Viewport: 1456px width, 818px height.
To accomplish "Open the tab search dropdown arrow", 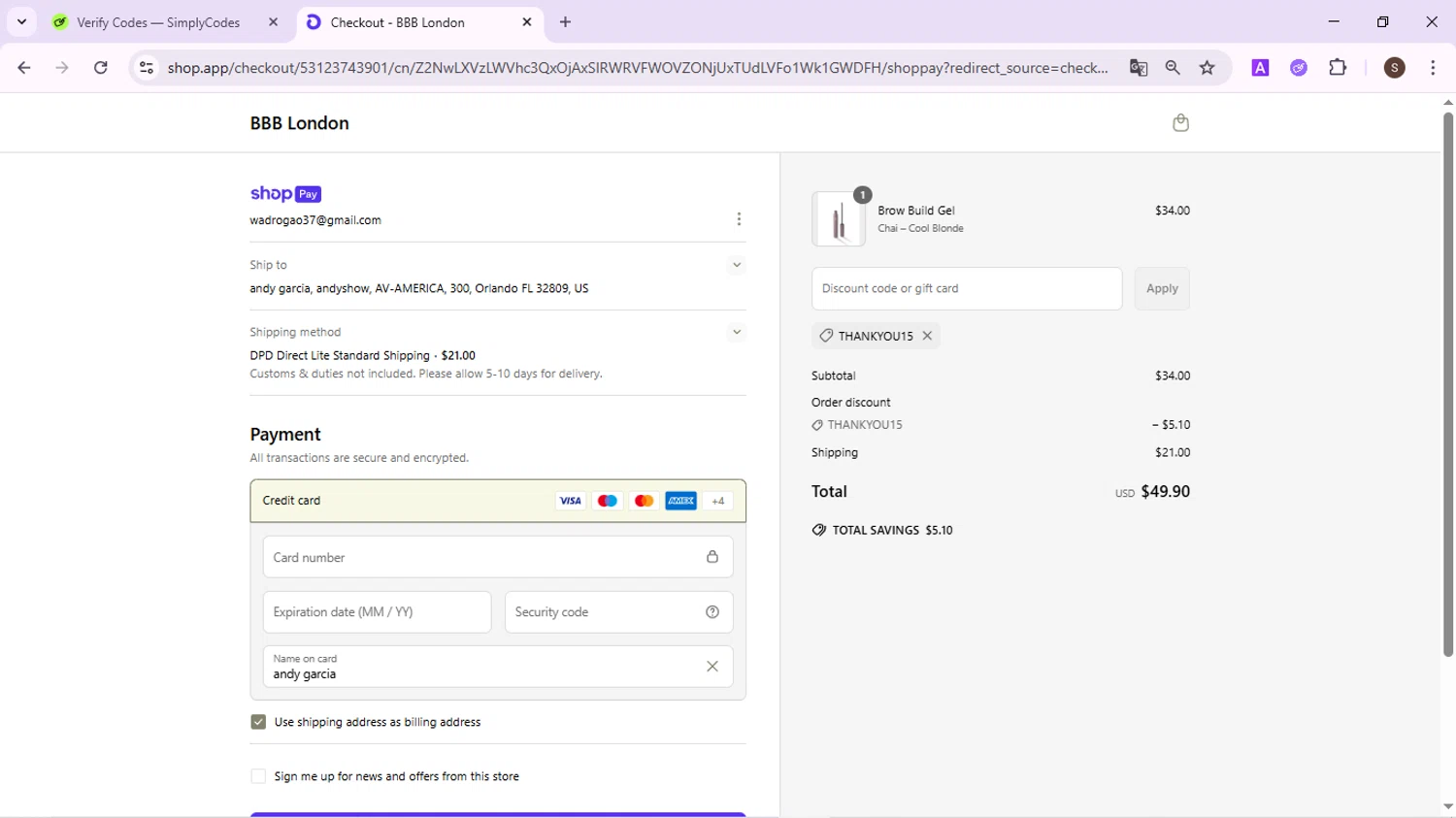I will point(21,21).
